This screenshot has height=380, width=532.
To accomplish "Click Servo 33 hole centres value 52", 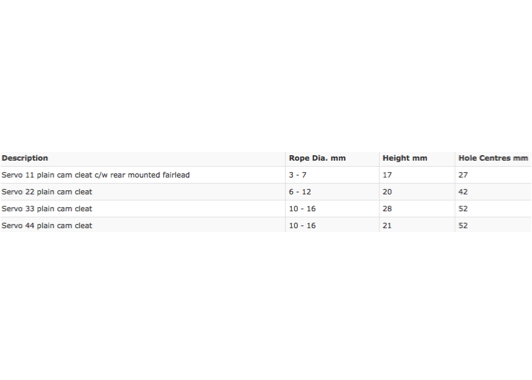I will click(x=463, y=209).
